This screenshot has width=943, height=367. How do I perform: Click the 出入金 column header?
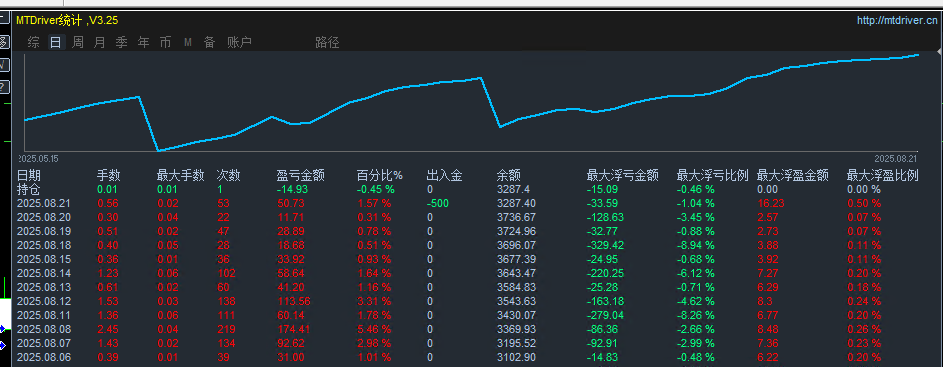(444, 176)
